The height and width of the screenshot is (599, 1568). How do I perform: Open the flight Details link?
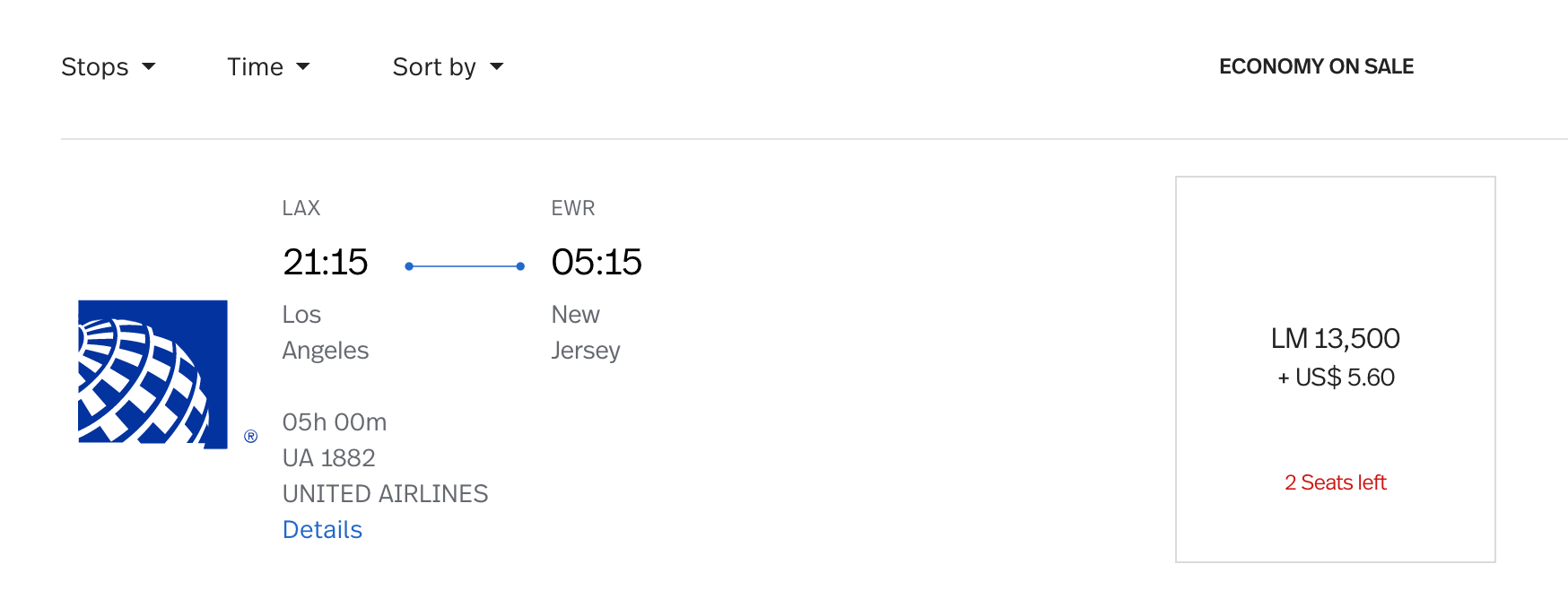tap(322, 530)
